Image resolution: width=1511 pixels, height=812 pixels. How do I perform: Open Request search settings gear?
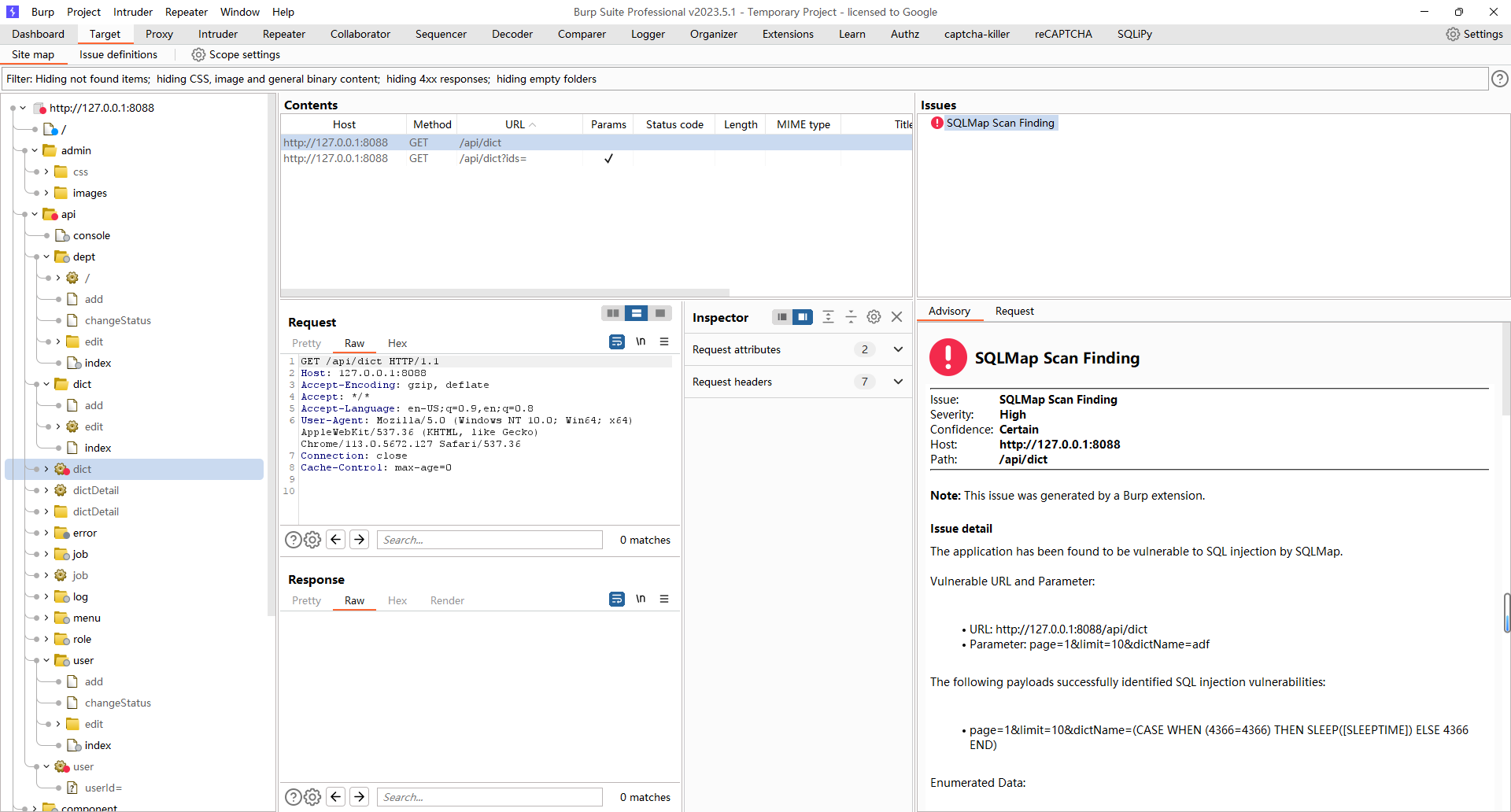coord(312,540)
